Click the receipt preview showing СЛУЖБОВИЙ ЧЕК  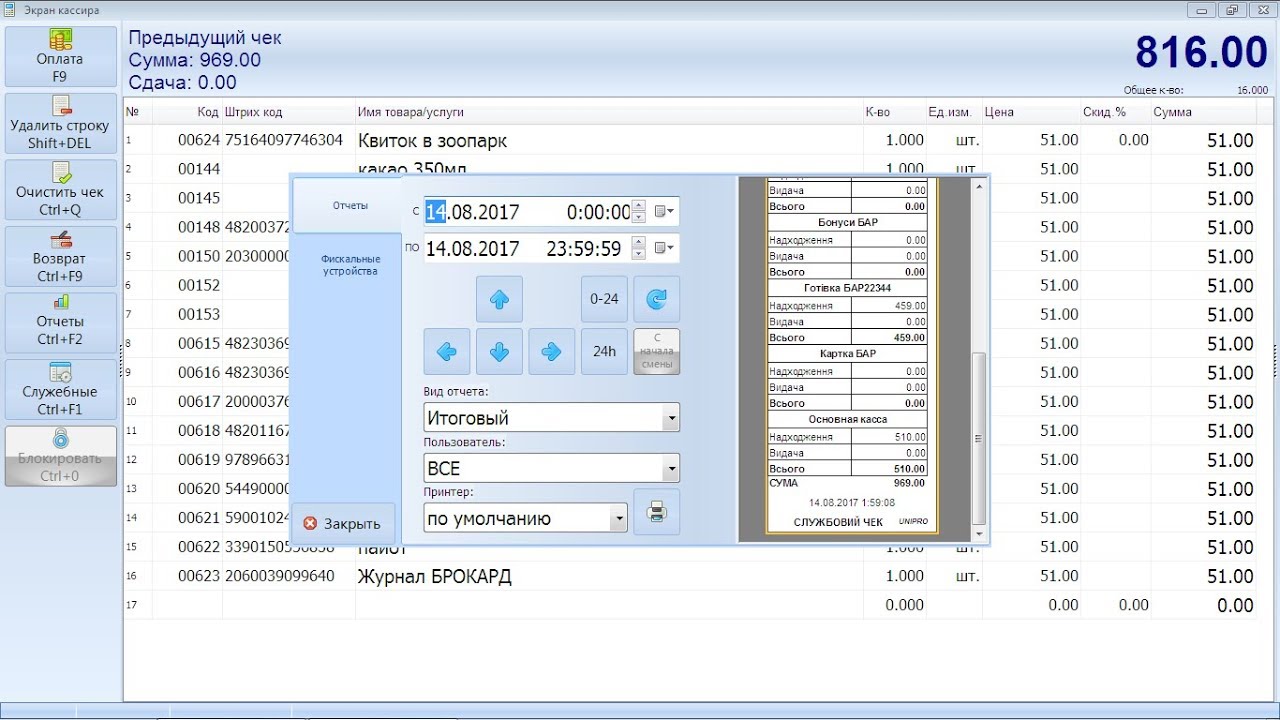[x=851, y=357]
